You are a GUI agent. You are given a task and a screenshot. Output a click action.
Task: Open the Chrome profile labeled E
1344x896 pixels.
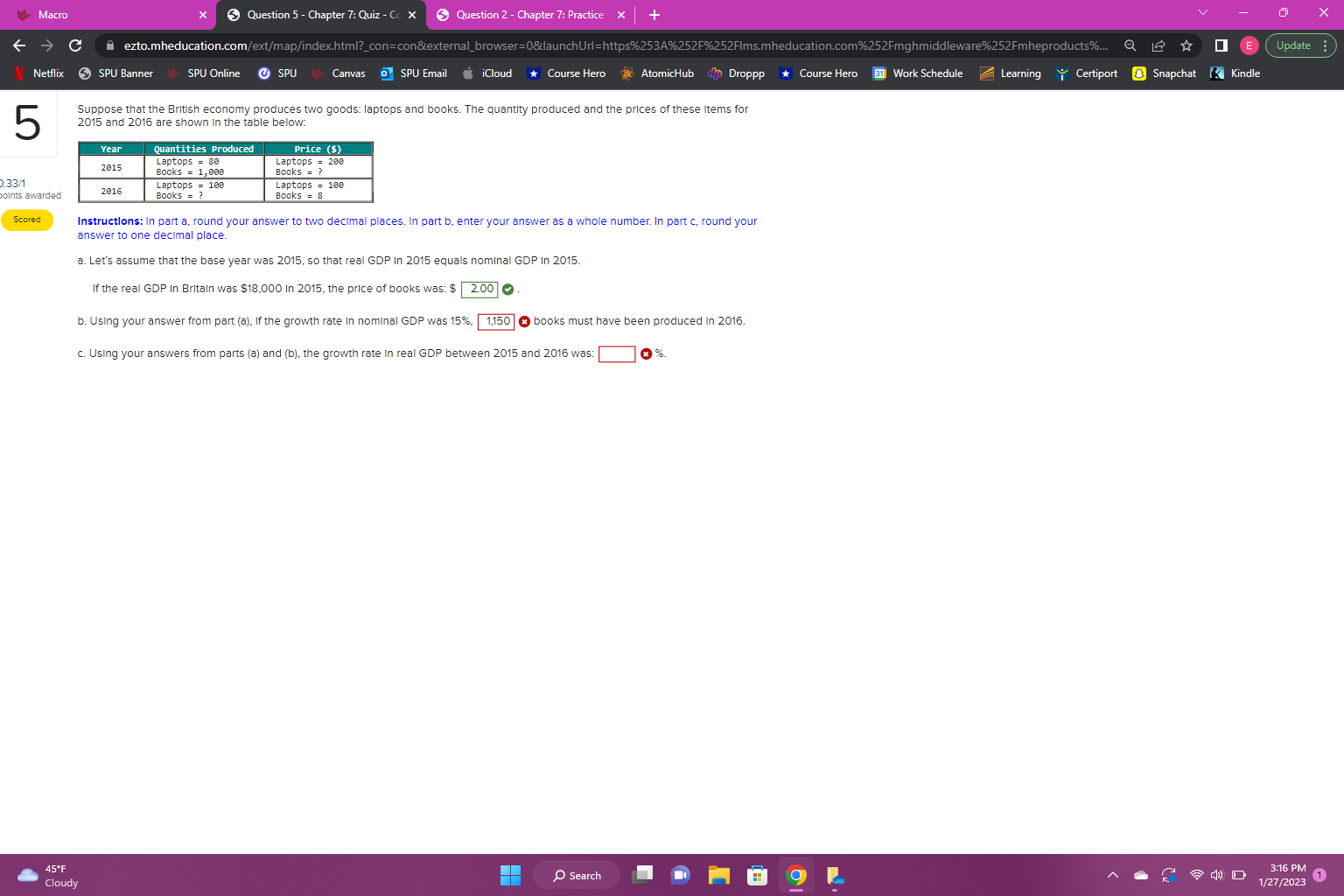point(1249,45)
